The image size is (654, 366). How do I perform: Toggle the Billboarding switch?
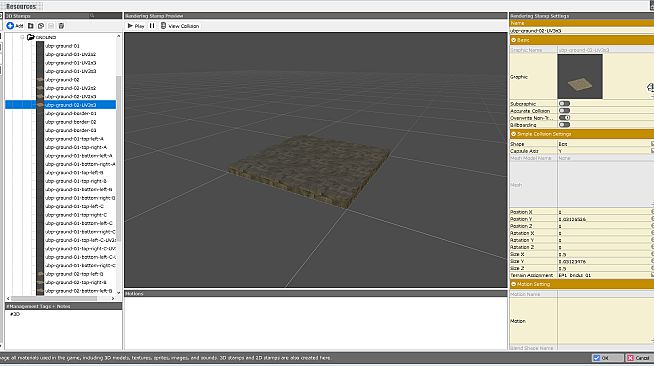pyautogui.click(x=564, y=125)
